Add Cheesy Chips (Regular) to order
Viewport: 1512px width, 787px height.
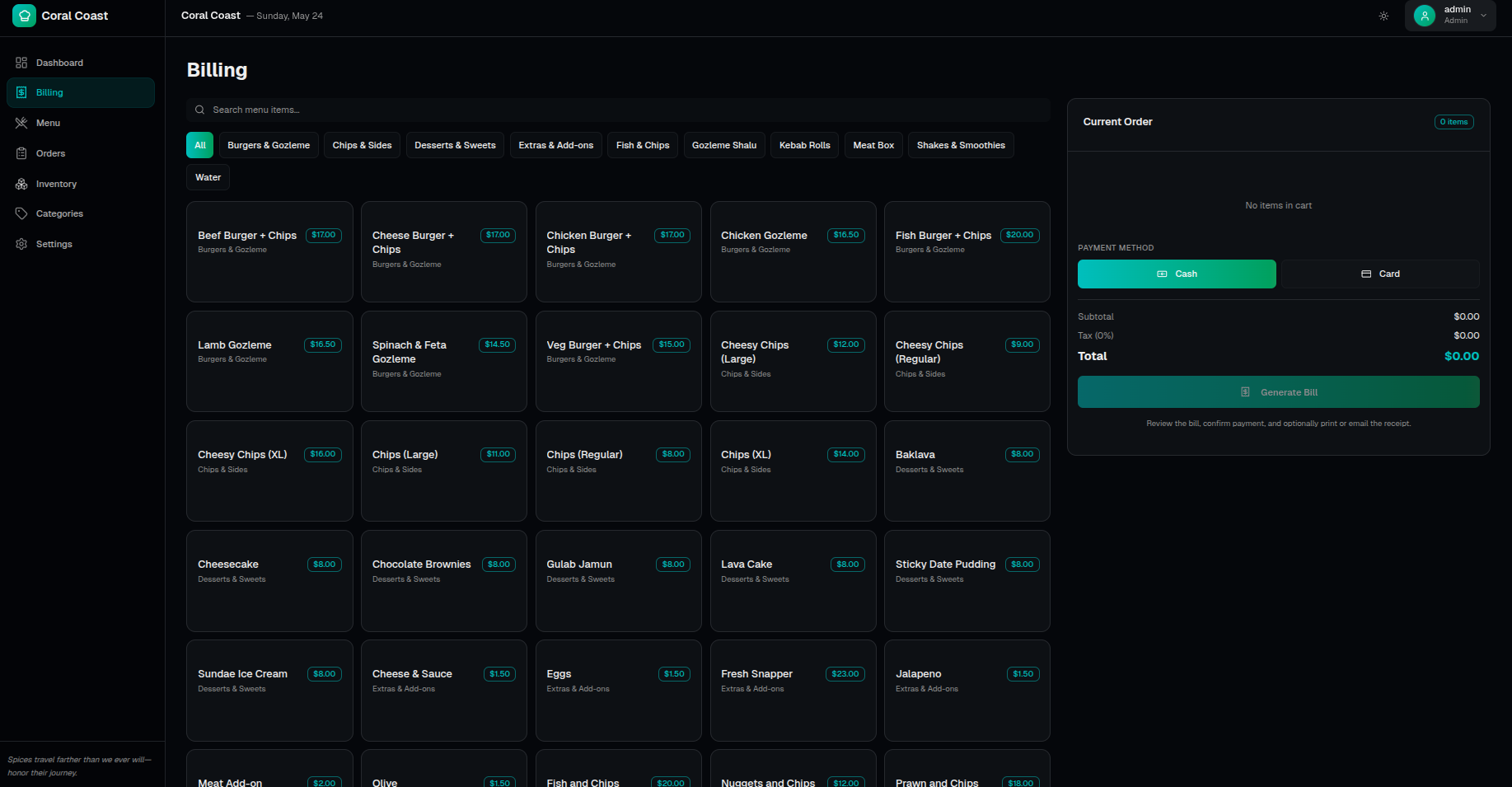967,361
